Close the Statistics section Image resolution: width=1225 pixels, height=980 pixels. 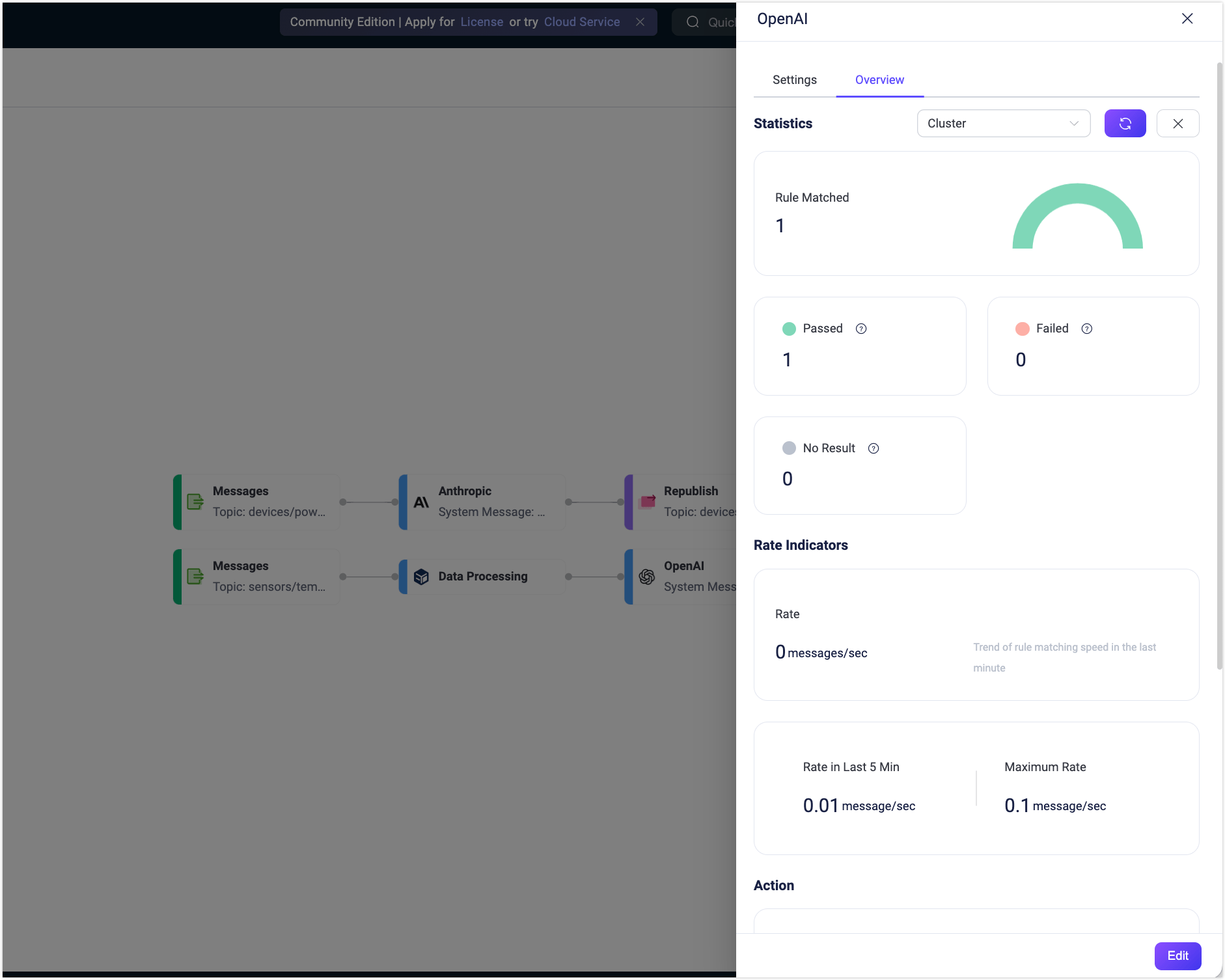(x=1177, y=123)
